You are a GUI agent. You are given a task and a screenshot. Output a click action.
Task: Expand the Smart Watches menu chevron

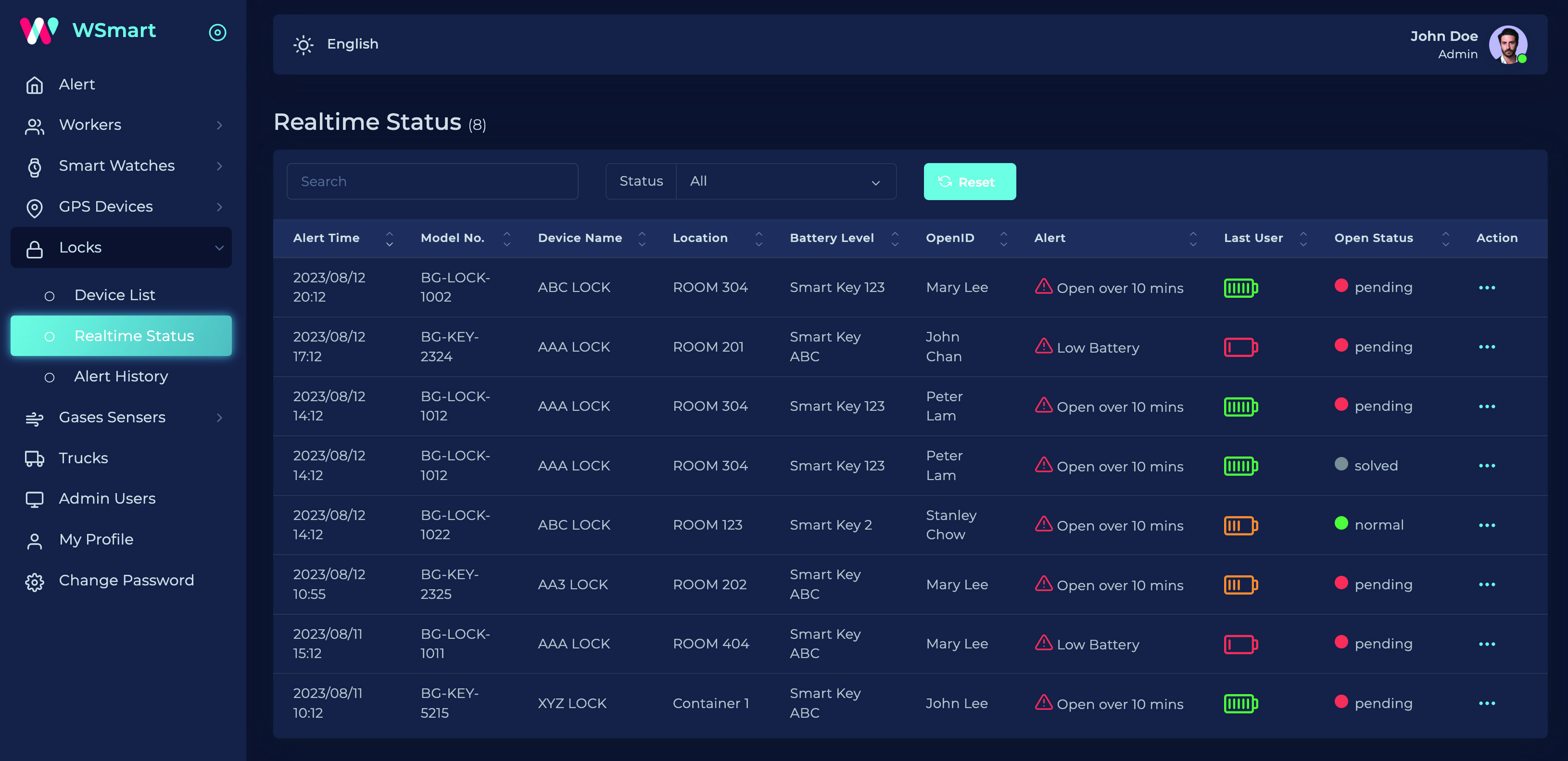[x=219, y=166]
